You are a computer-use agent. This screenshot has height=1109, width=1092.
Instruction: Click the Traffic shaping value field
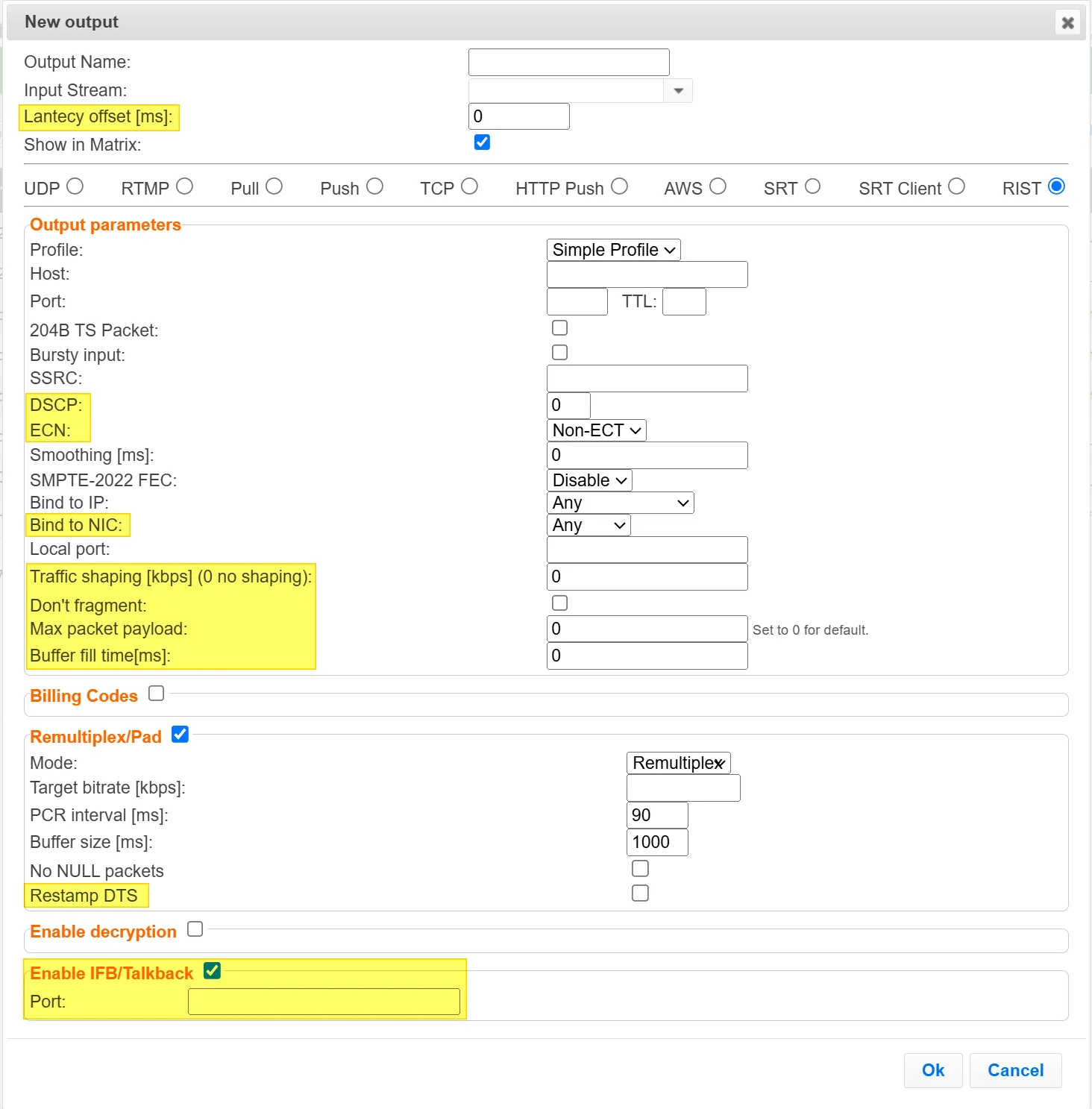pos(647,577)
